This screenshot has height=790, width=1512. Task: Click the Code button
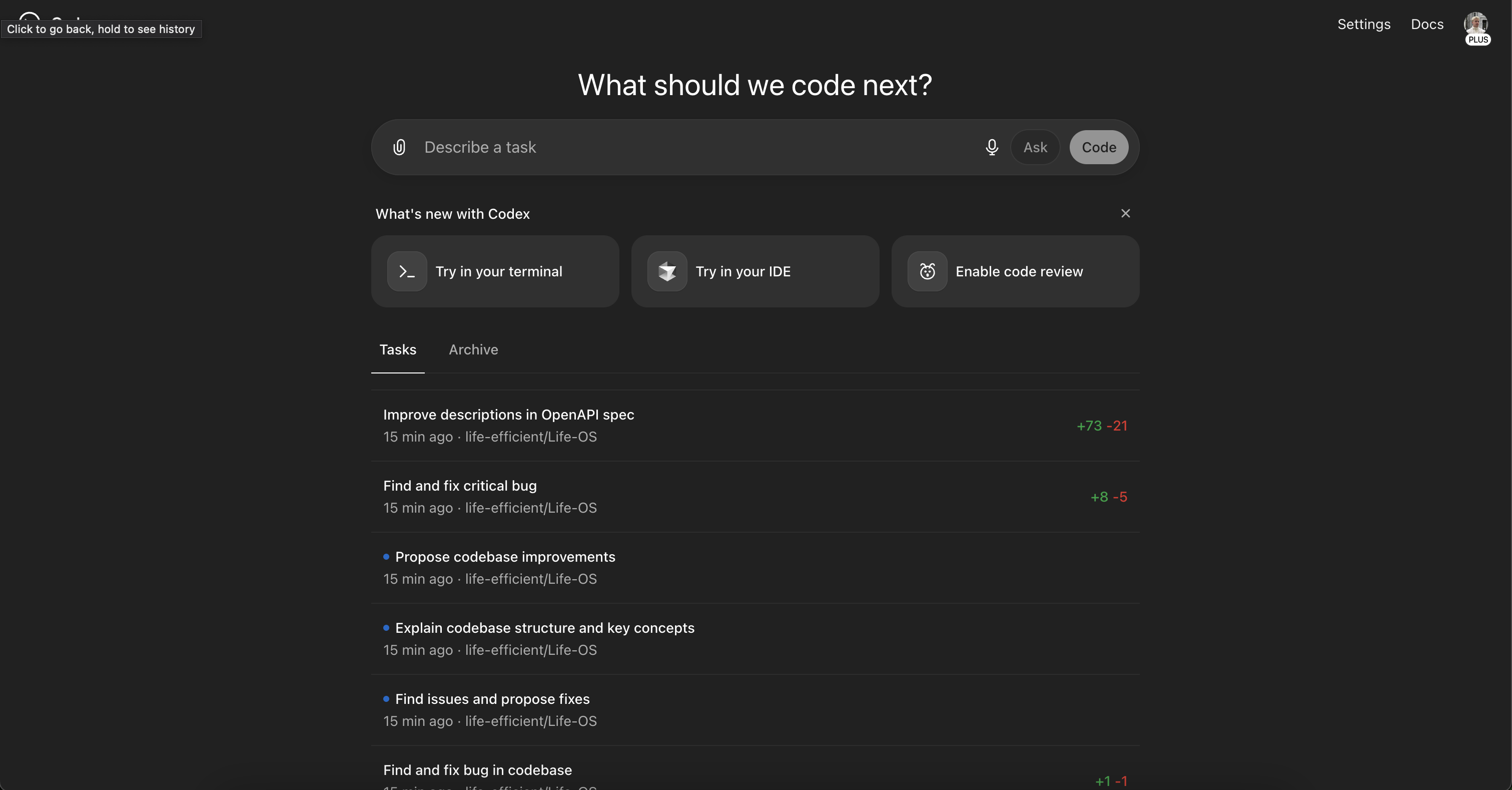click(x=1098, y=147)
